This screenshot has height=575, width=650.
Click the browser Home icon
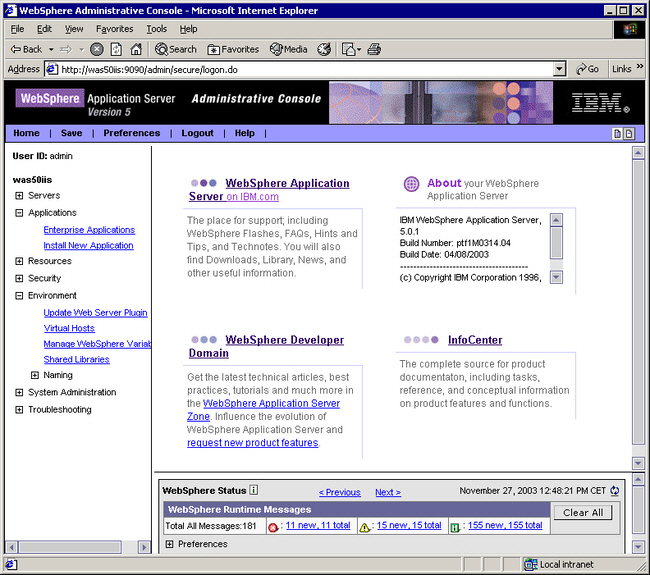(x=136, y=49)
